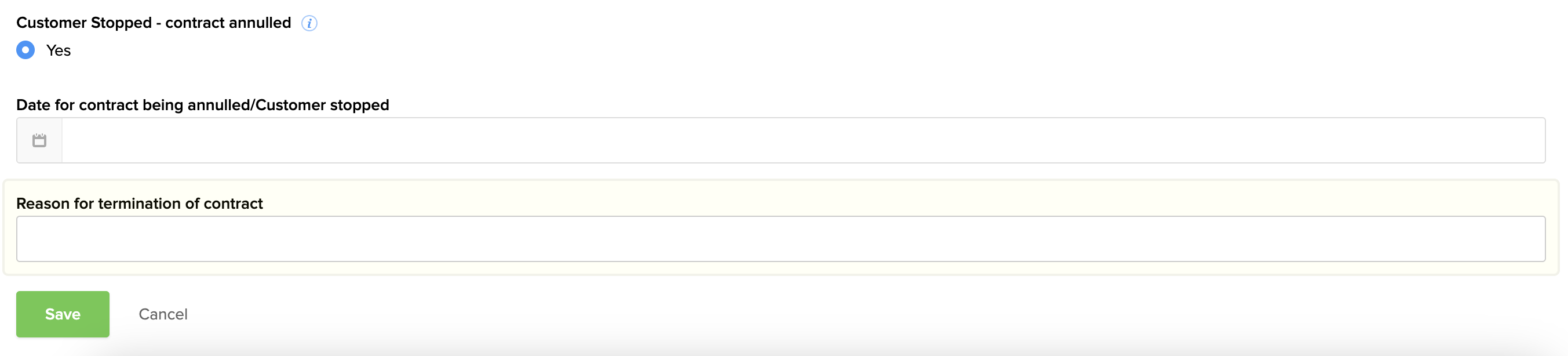Cancel editing the contract form
The height and width of the screenshot is (356, 1568).
[x=163, y=314]
